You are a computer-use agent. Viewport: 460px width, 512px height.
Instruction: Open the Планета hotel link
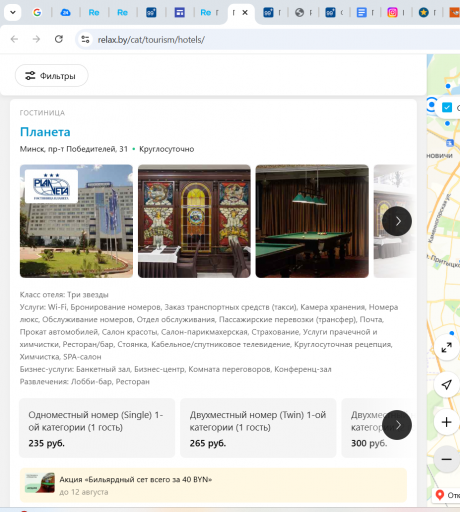click(x=45, y=132)
